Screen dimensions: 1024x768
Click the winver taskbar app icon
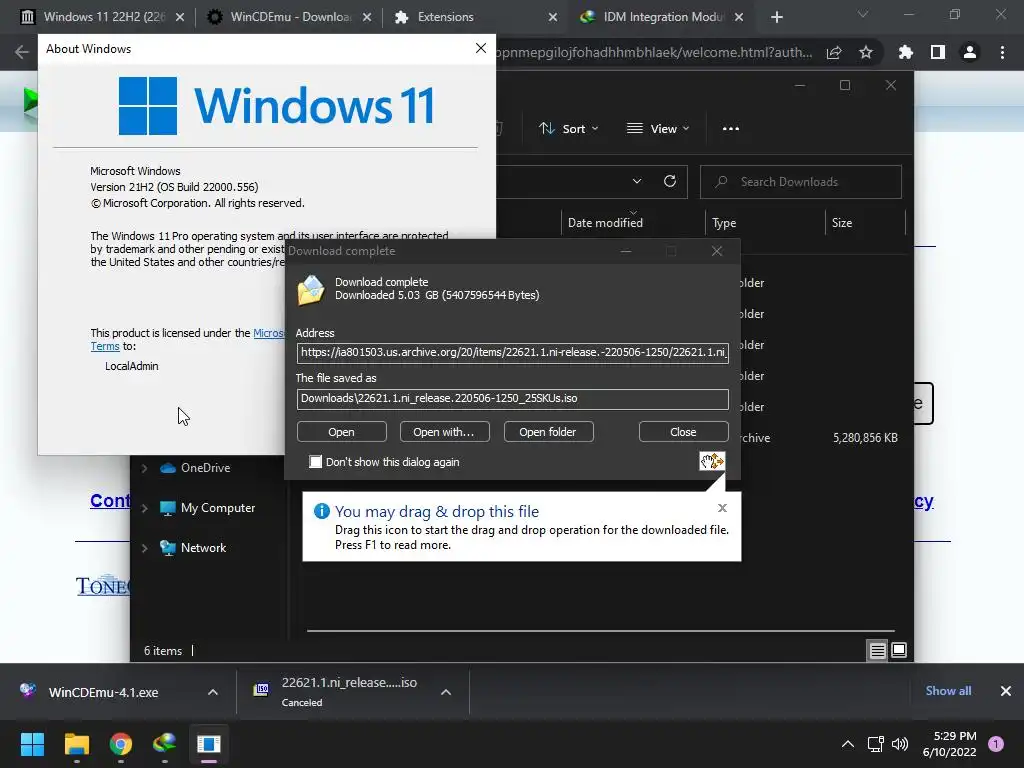click(209, 744)
